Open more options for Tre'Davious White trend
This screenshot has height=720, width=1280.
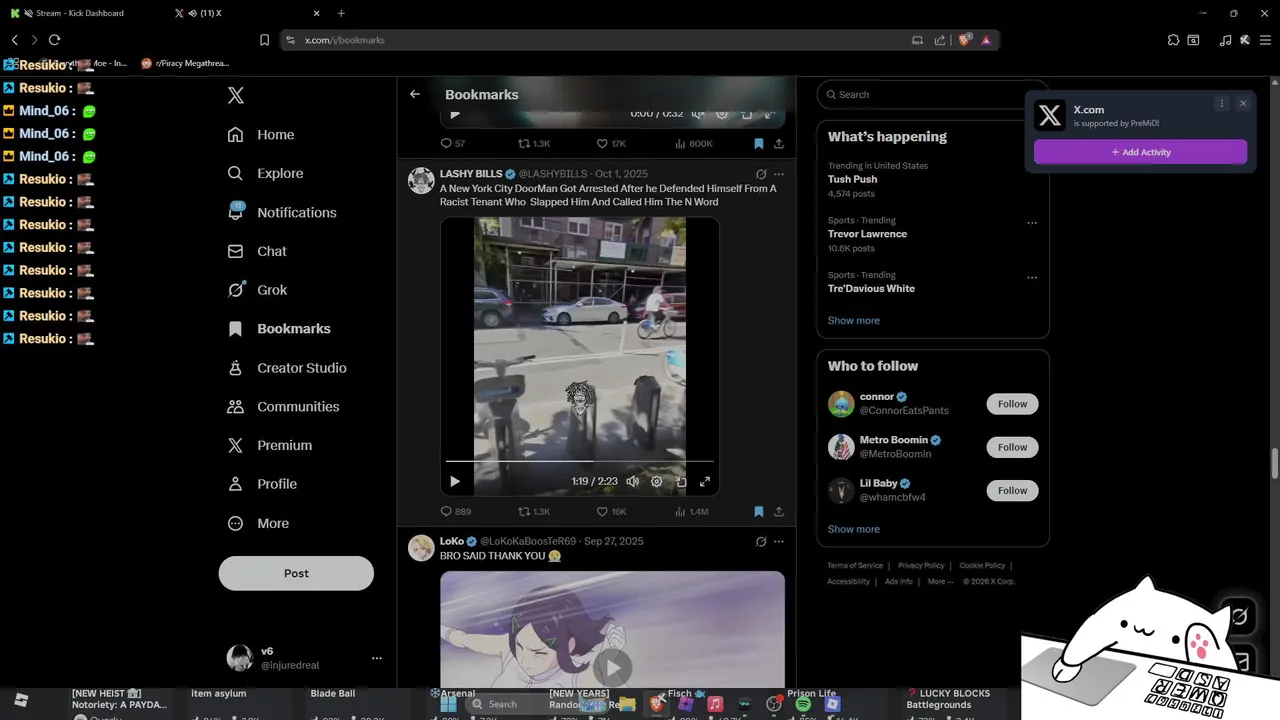(1032, 278)
